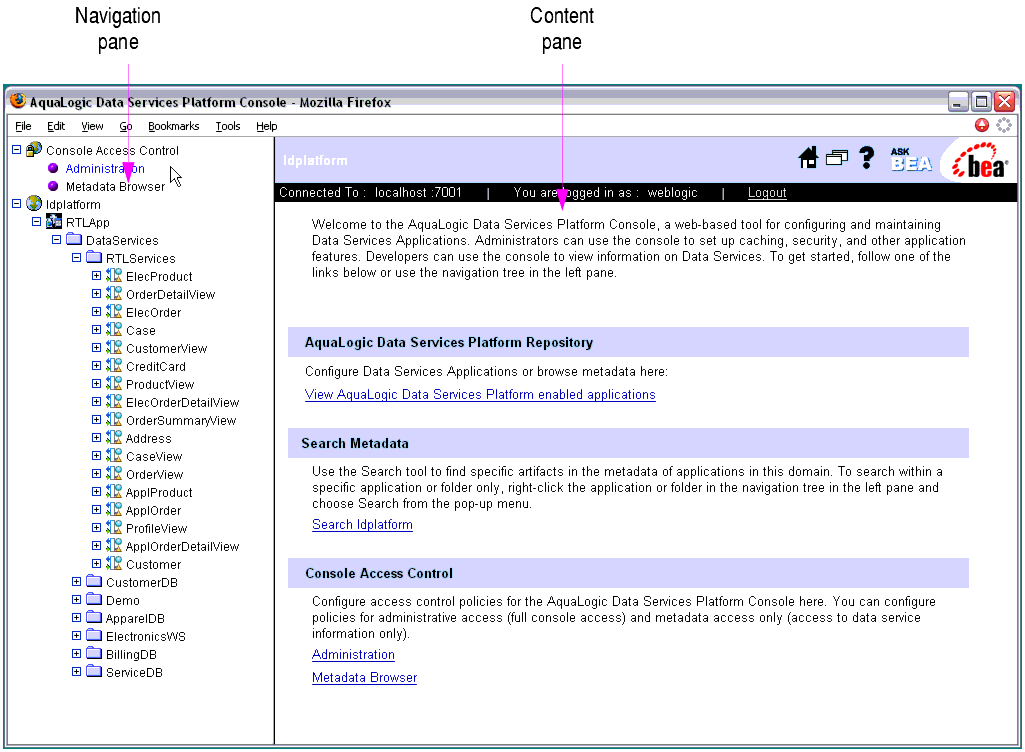Click the CreditCard data service icon
This screenshot has width=1025, height=752.
click(114, 366)
